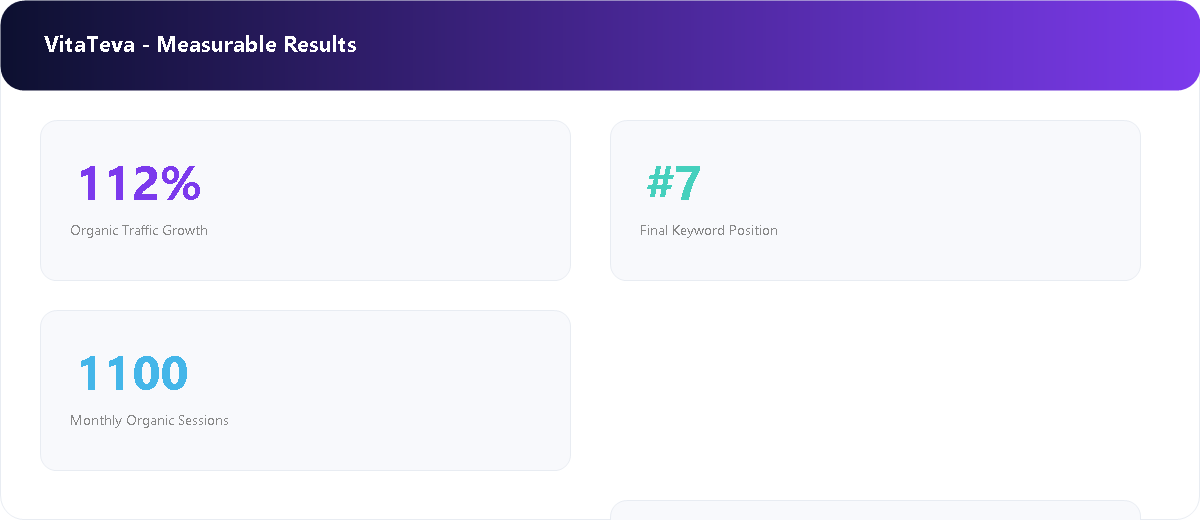This screenshot has height=520, width=1200.
Task: Click the word VitaTeva in the header
Action: click(x=89, y=45)
